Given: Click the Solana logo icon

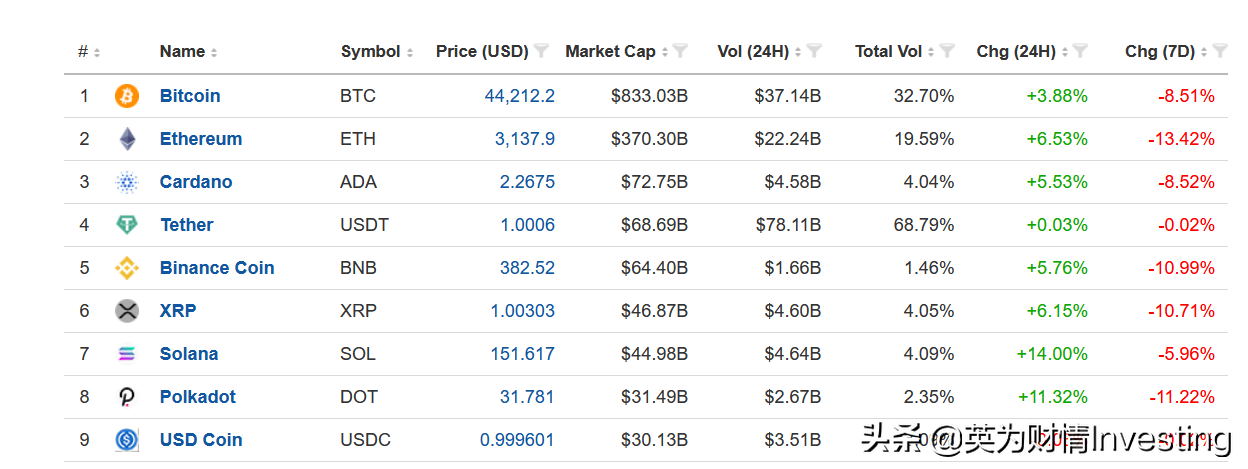Looking at the screenshot, I should (127, 354).
